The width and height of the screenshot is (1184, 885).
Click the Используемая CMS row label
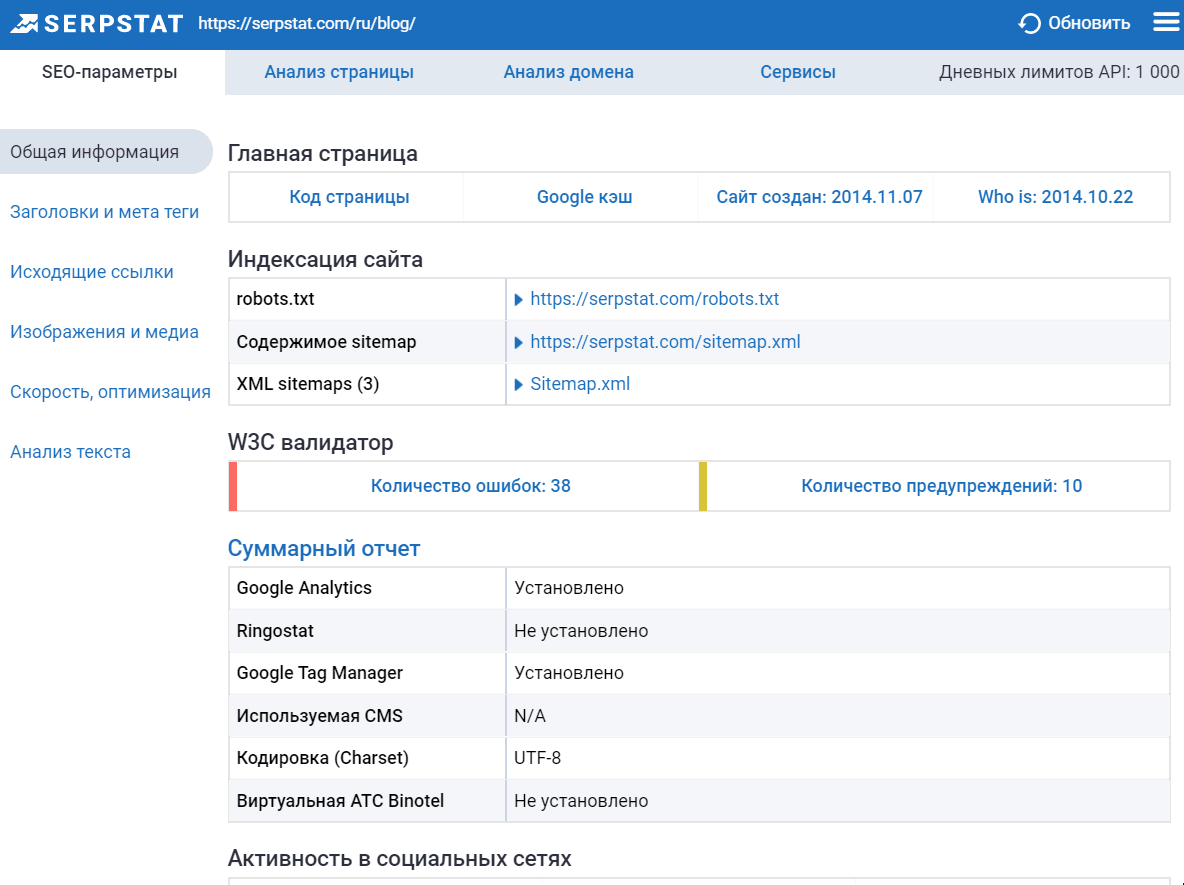319,716
